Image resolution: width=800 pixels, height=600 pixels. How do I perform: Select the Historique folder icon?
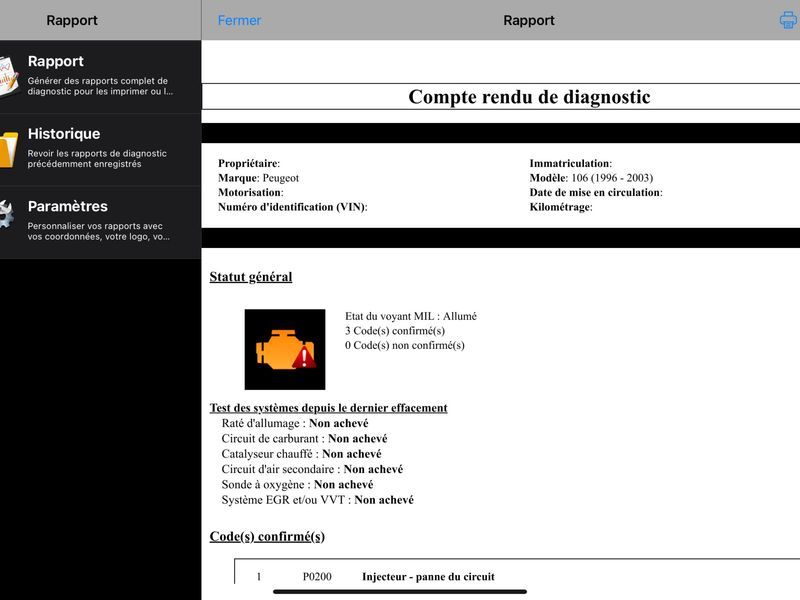8,149
